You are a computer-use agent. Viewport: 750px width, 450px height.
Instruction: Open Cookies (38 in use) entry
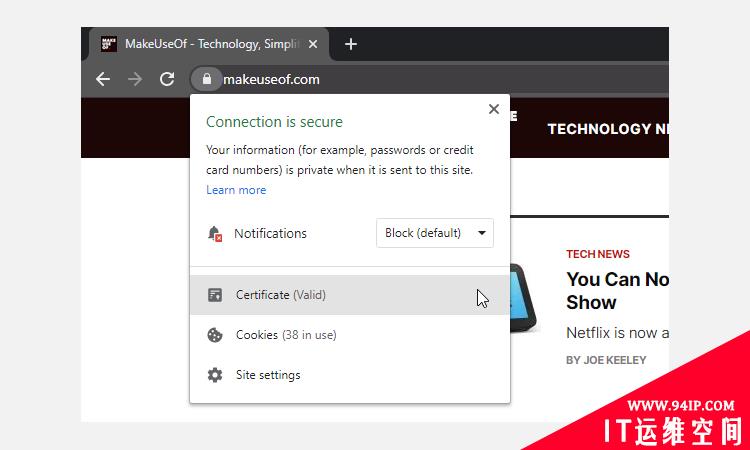click(350, 335)
